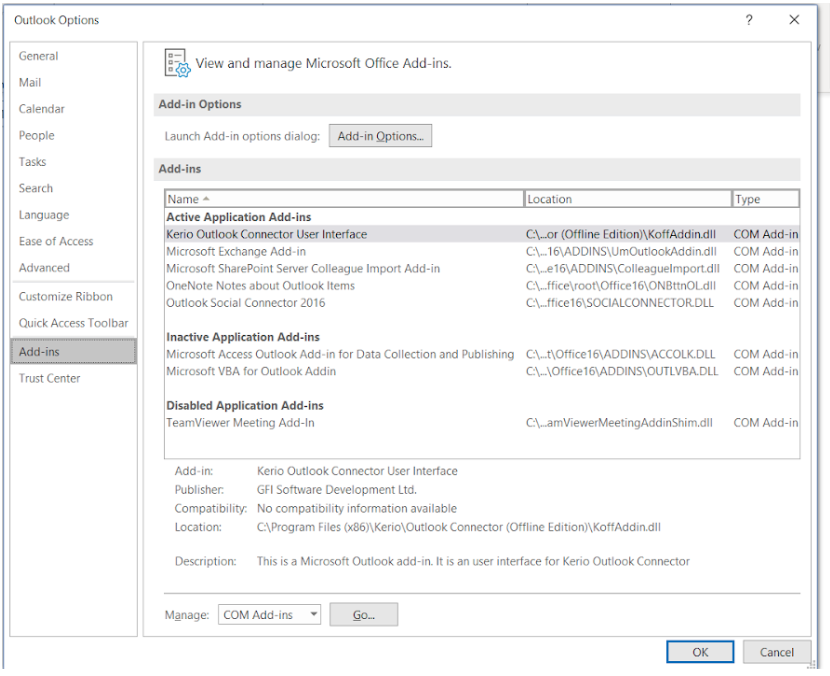
Task: Select Quick Access Toolbar category
Action: 73,323
